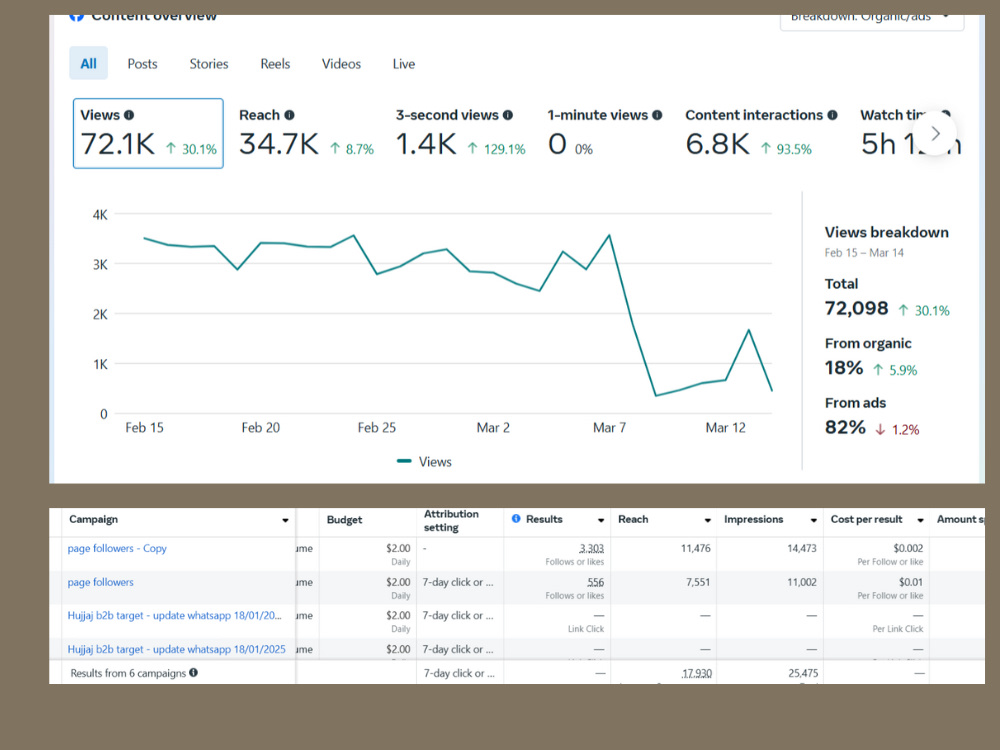This screenshot has width=1000, height=750.
Task: Open the Cost per result dropdown arrow
Action: point(920,520)
